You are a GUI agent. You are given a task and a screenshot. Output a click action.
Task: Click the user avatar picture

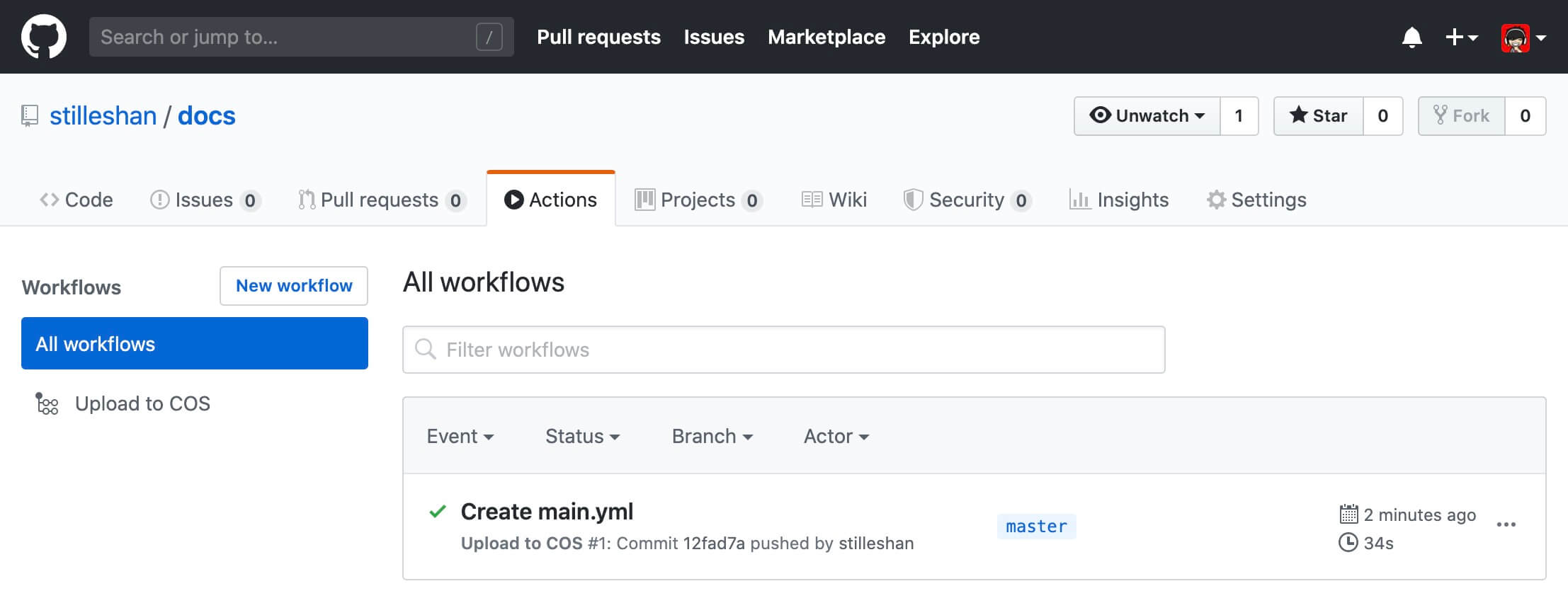(1515, 38)
